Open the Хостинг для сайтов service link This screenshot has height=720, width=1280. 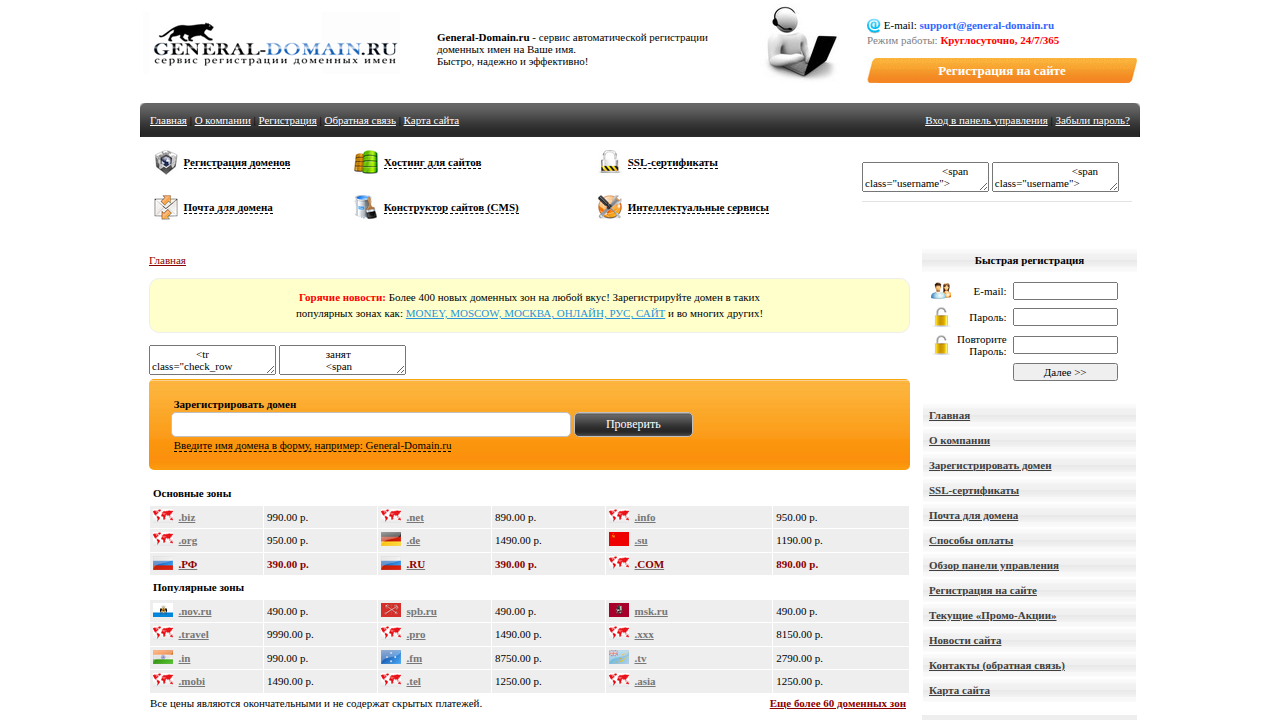pyautogui.click(x=432, y=162)
